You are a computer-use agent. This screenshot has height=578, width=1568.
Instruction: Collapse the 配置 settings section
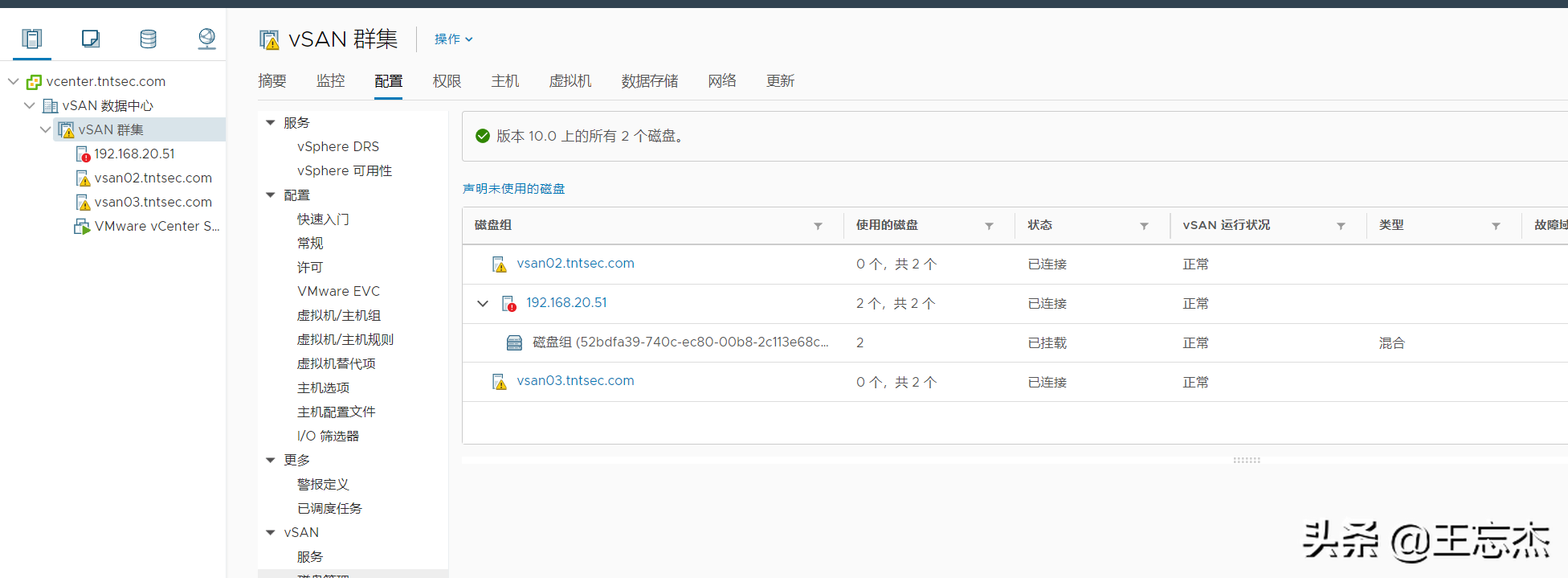click(x=271, y=195)
